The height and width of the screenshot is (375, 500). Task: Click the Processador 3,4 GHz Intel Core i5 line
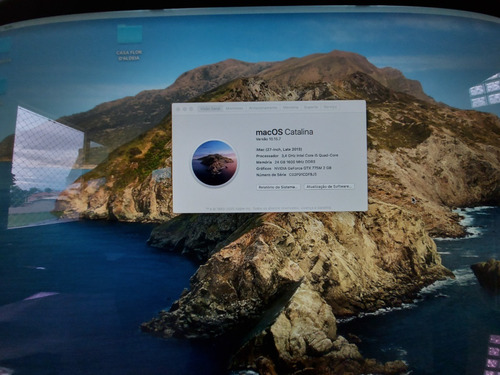pyautogui.click(x=297, y=156)
